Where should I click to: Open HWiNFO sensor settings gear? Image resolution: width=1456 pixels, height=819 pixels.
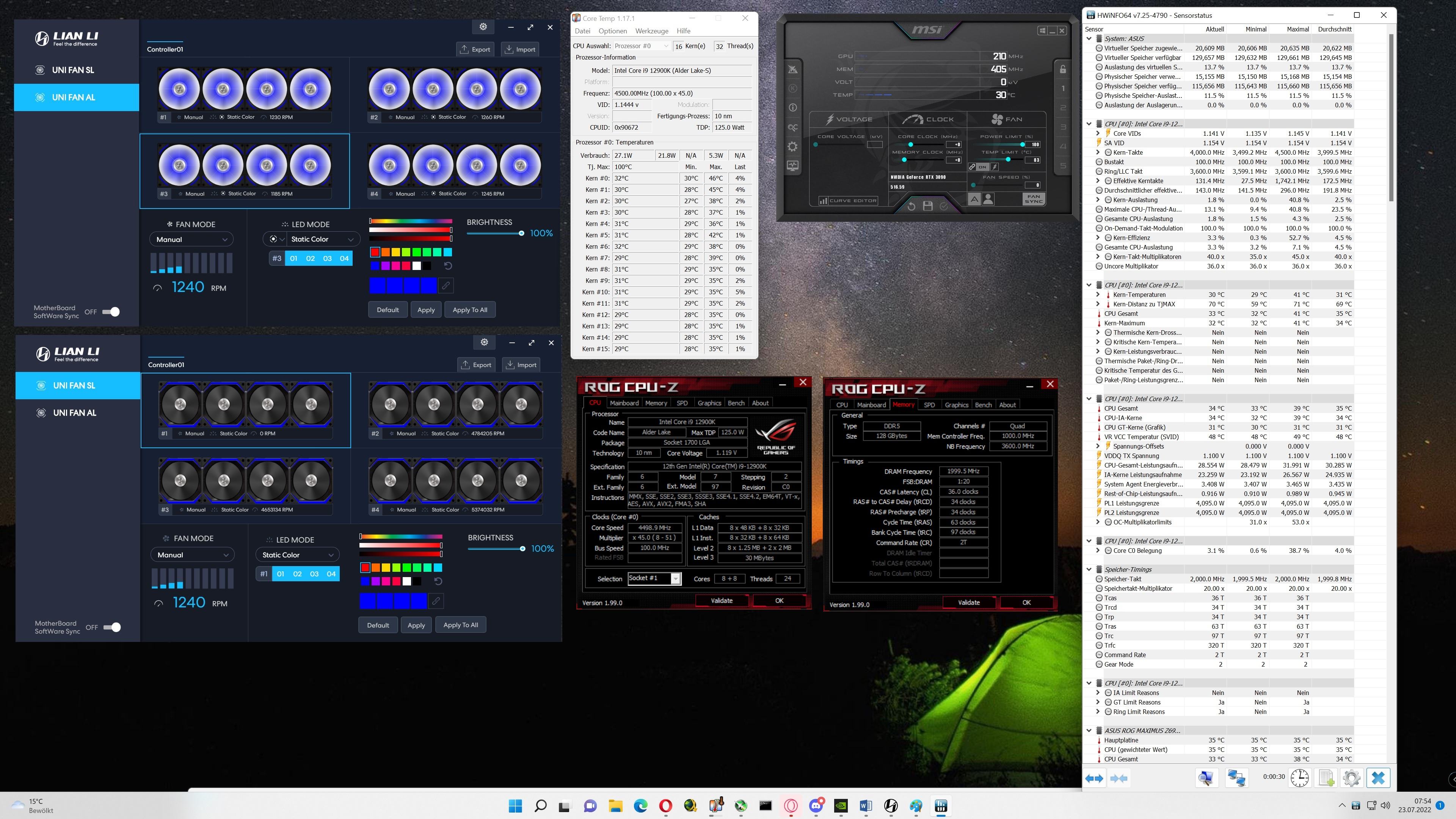click(x=1351, y=778)
